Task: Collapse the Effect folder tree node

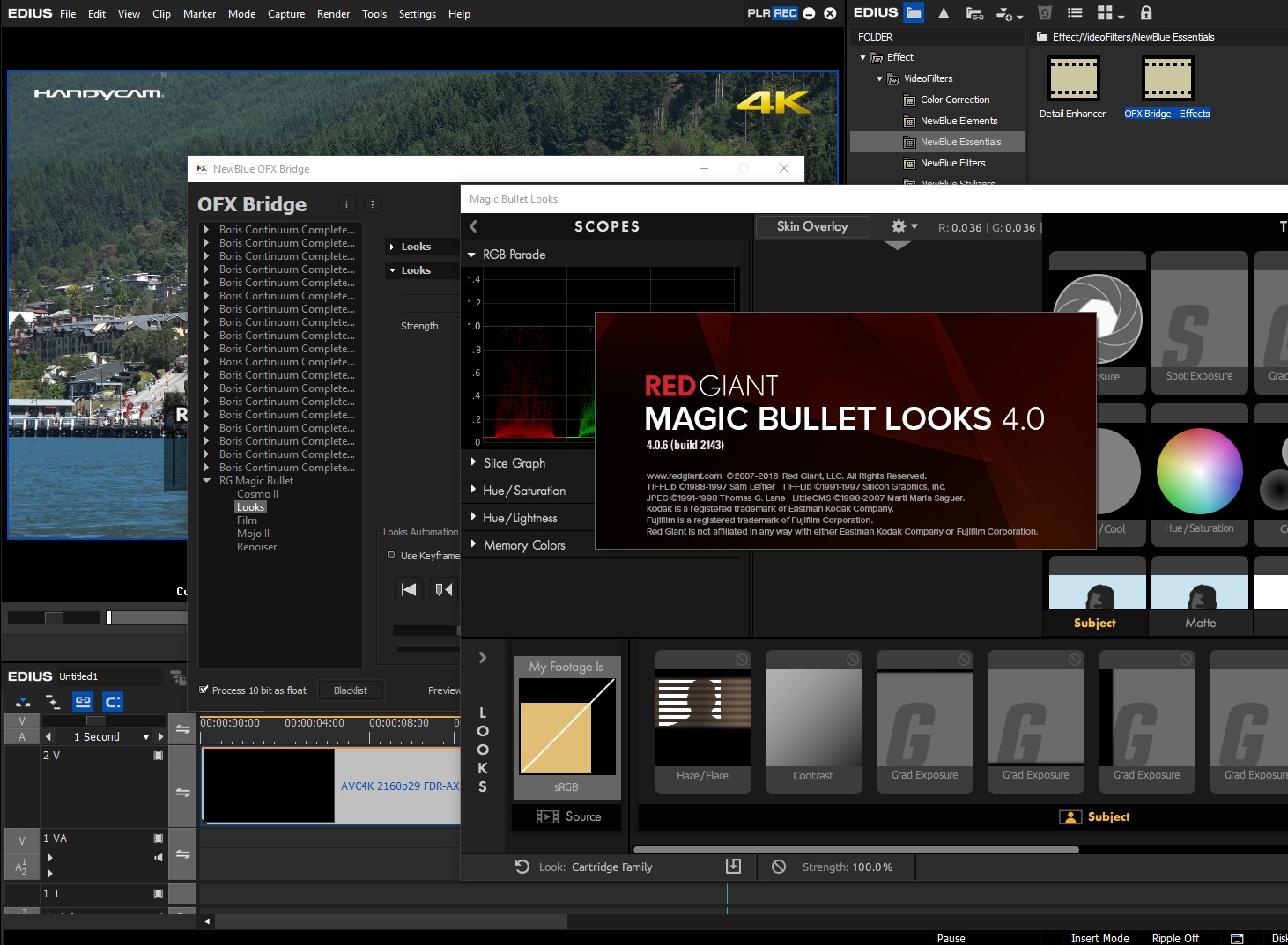Action: pos(863,57)
